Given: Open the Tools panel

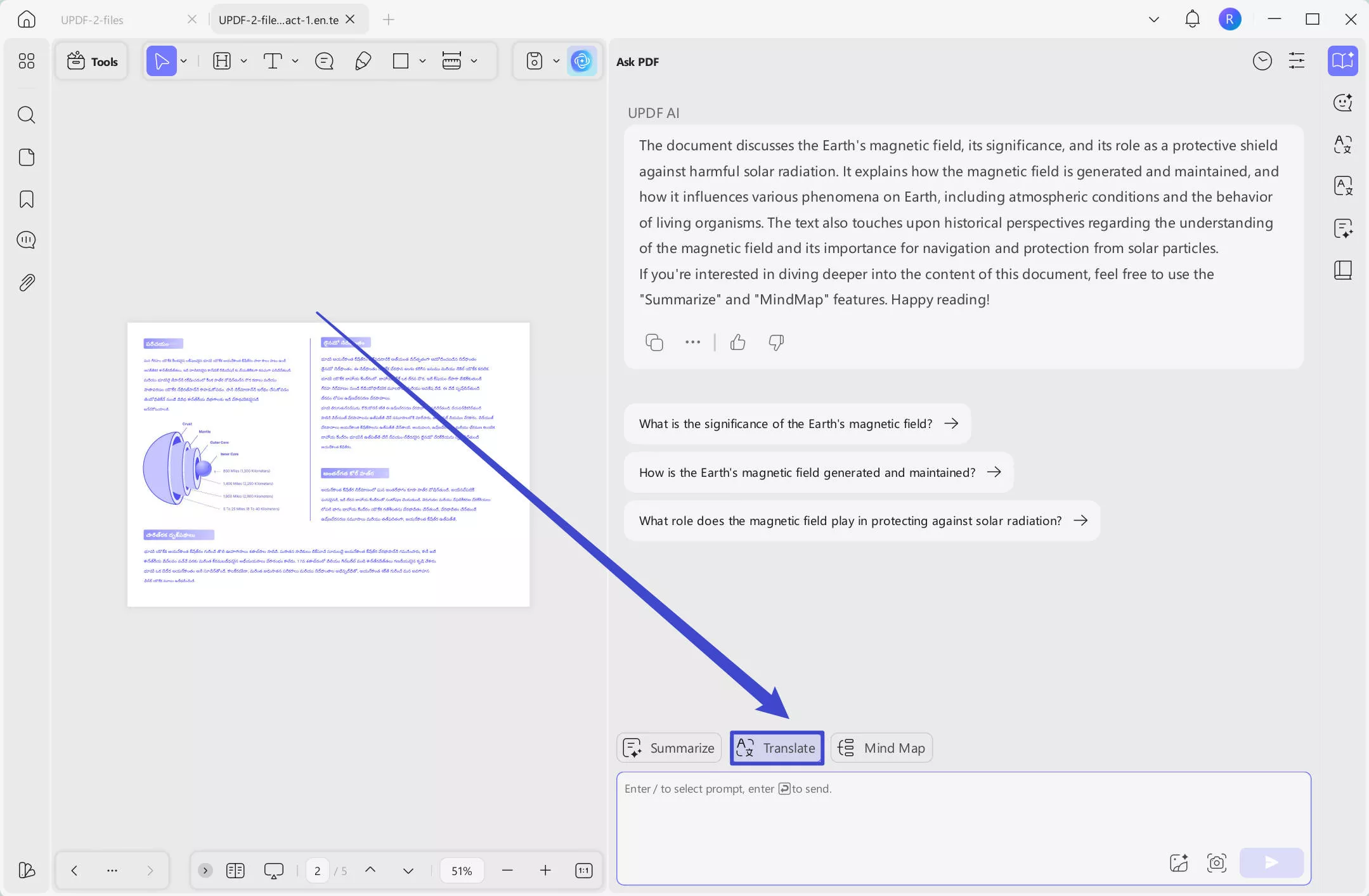Looking at the screenshot, I should 92,61.
